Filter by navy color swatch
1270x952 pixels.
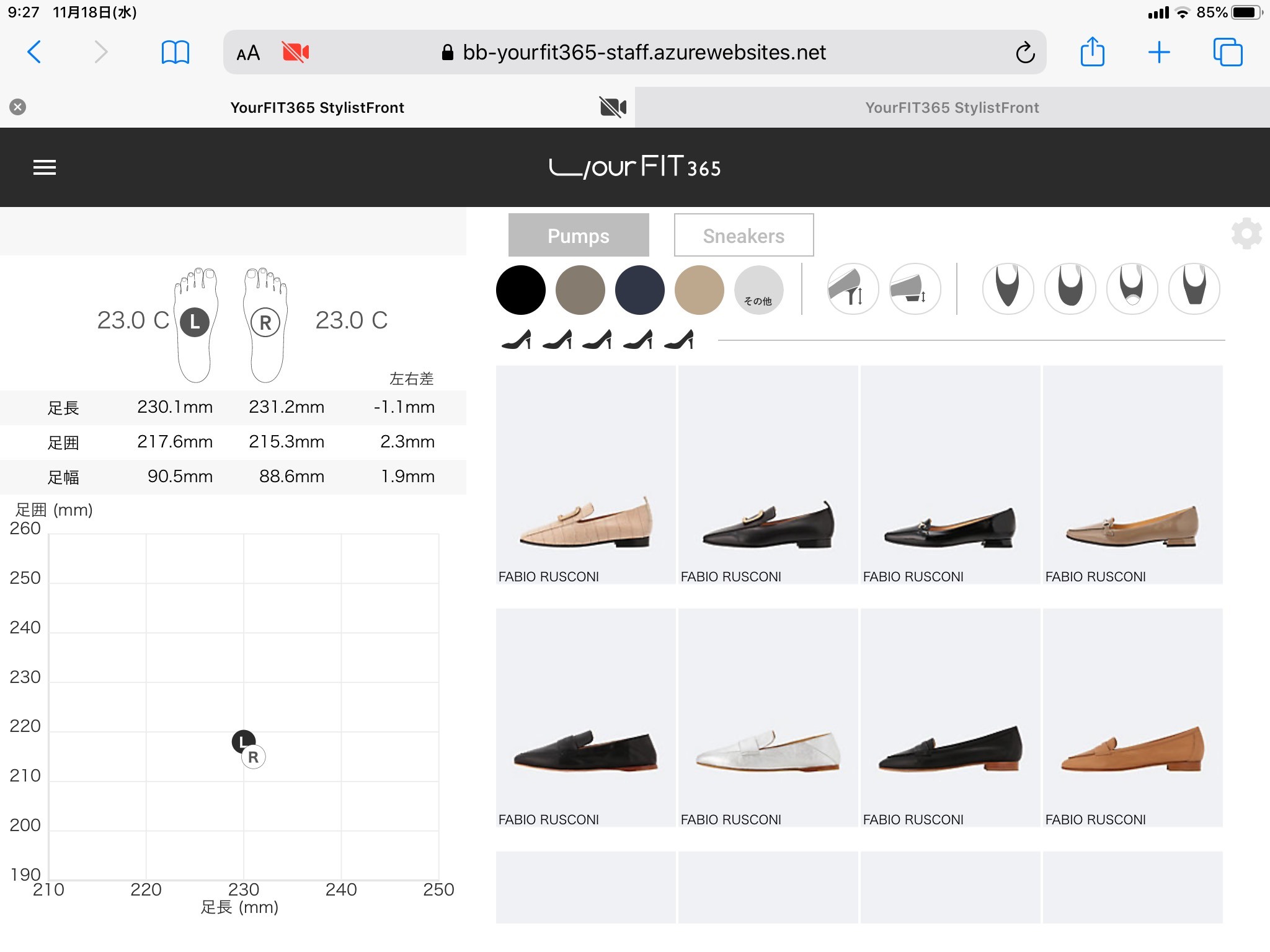point(639,290)
